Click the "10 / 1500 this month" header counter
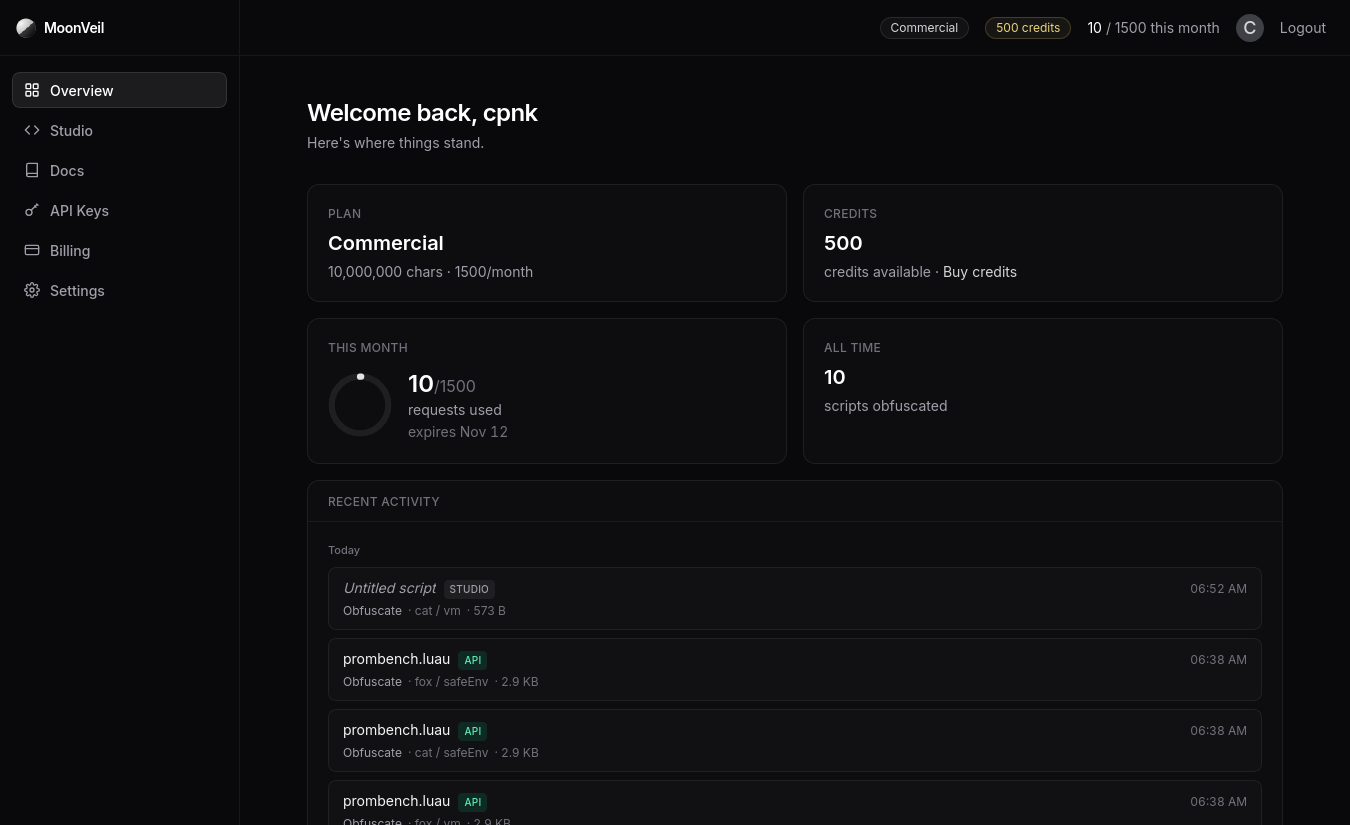Screen dimensions: 1350x825 tap(1154, 28)
